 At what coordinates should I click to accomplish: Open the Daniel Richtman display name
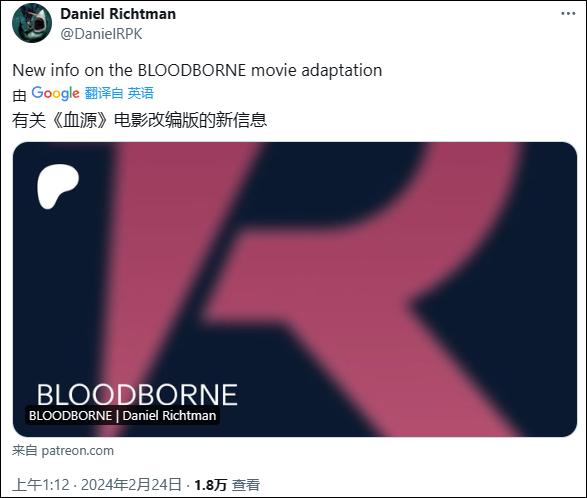point(118,14)
